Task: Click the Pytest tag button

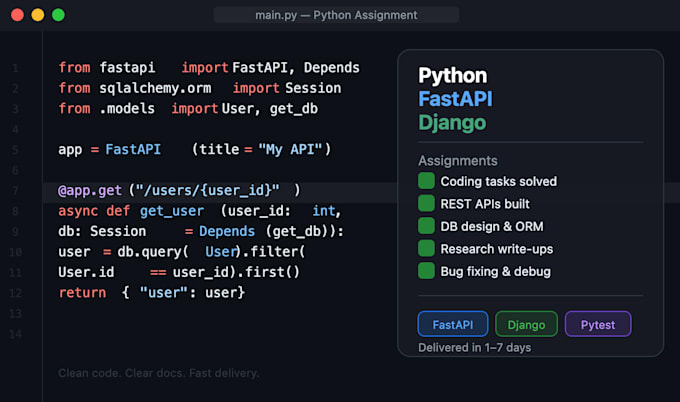Action: (598, 324)
